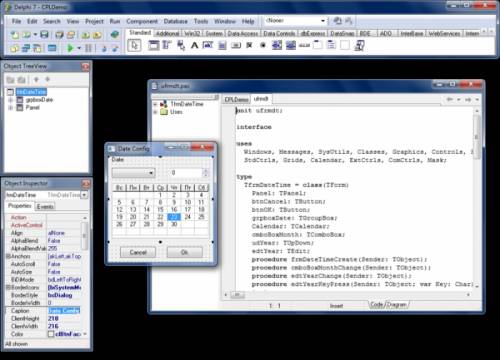500x360 pixels.
Task: Click Save current desktop icon
Action: (337, 21)
